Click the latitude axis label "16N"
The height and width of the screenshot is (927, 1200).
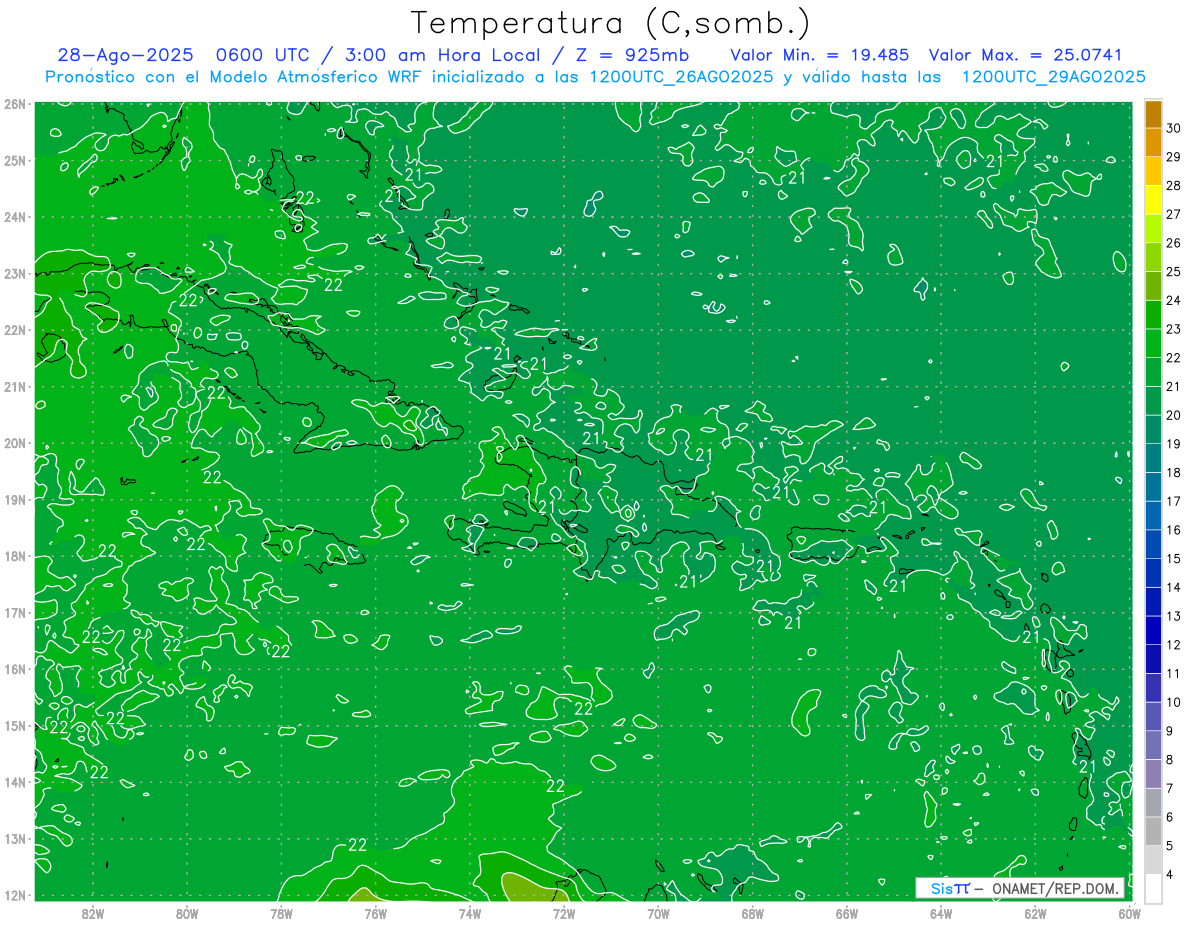tap(14, 669)
